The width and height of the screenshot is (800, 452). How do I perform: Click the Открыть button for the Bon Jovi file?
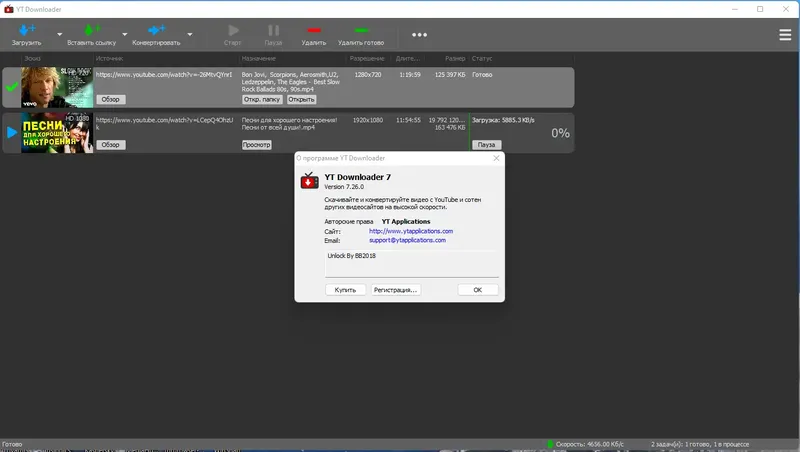click(301, 99)
